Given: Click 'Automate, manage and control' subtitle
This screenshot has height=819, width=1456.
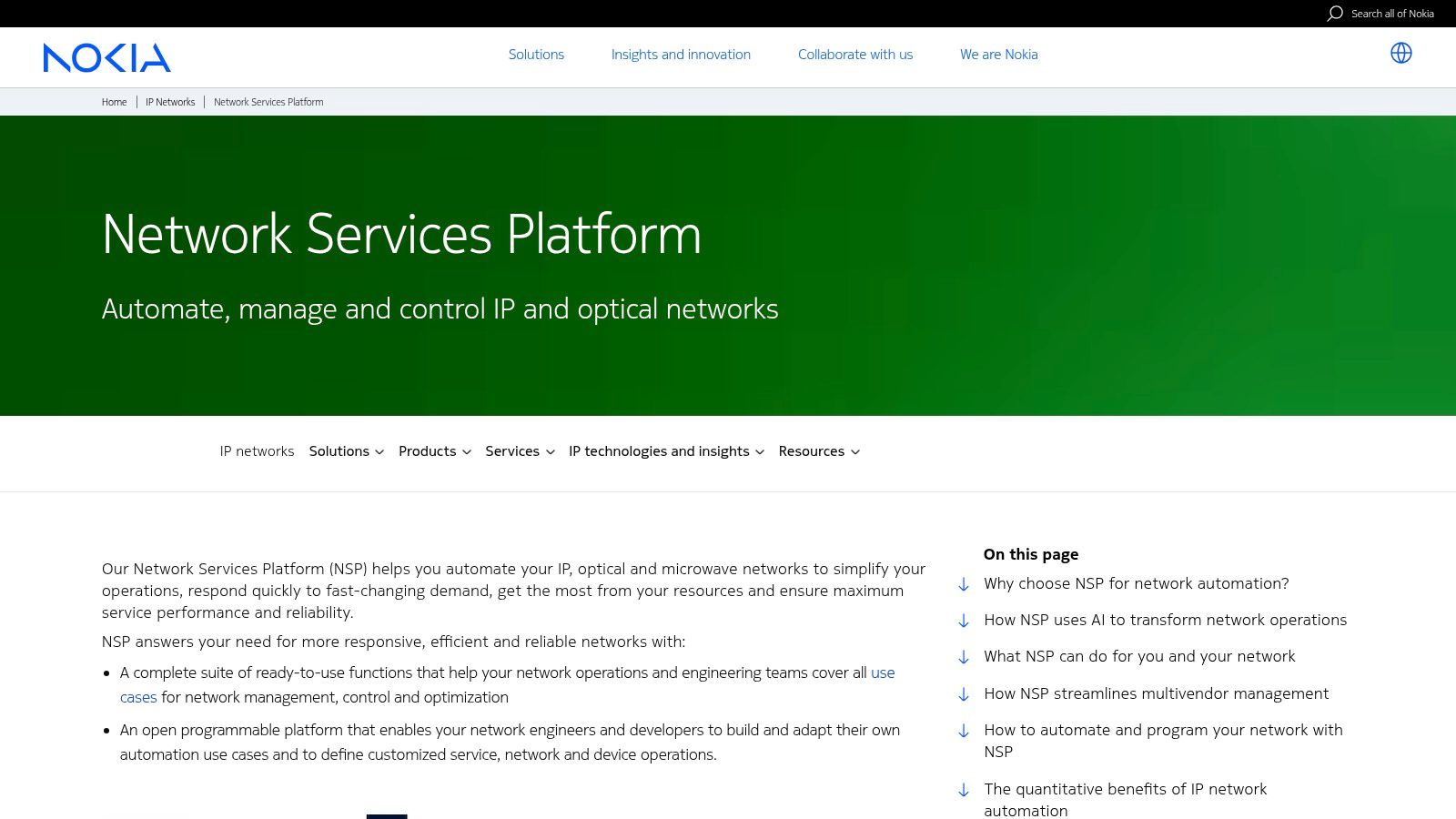Looking at the screenshot, I should click(440, 309).
